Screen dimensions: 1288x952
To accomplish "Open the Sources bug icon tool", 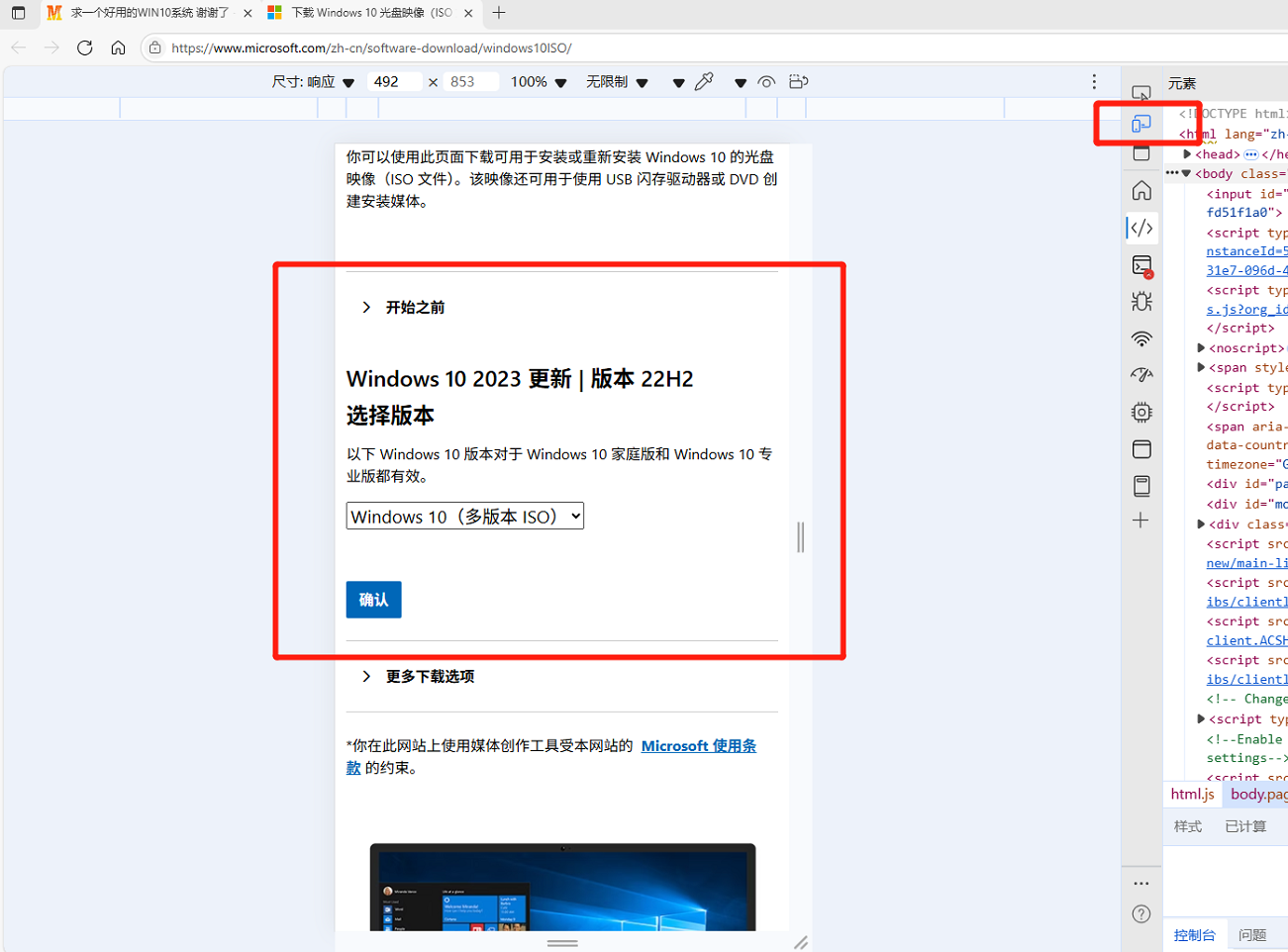I will click(x=1141, y=302).
